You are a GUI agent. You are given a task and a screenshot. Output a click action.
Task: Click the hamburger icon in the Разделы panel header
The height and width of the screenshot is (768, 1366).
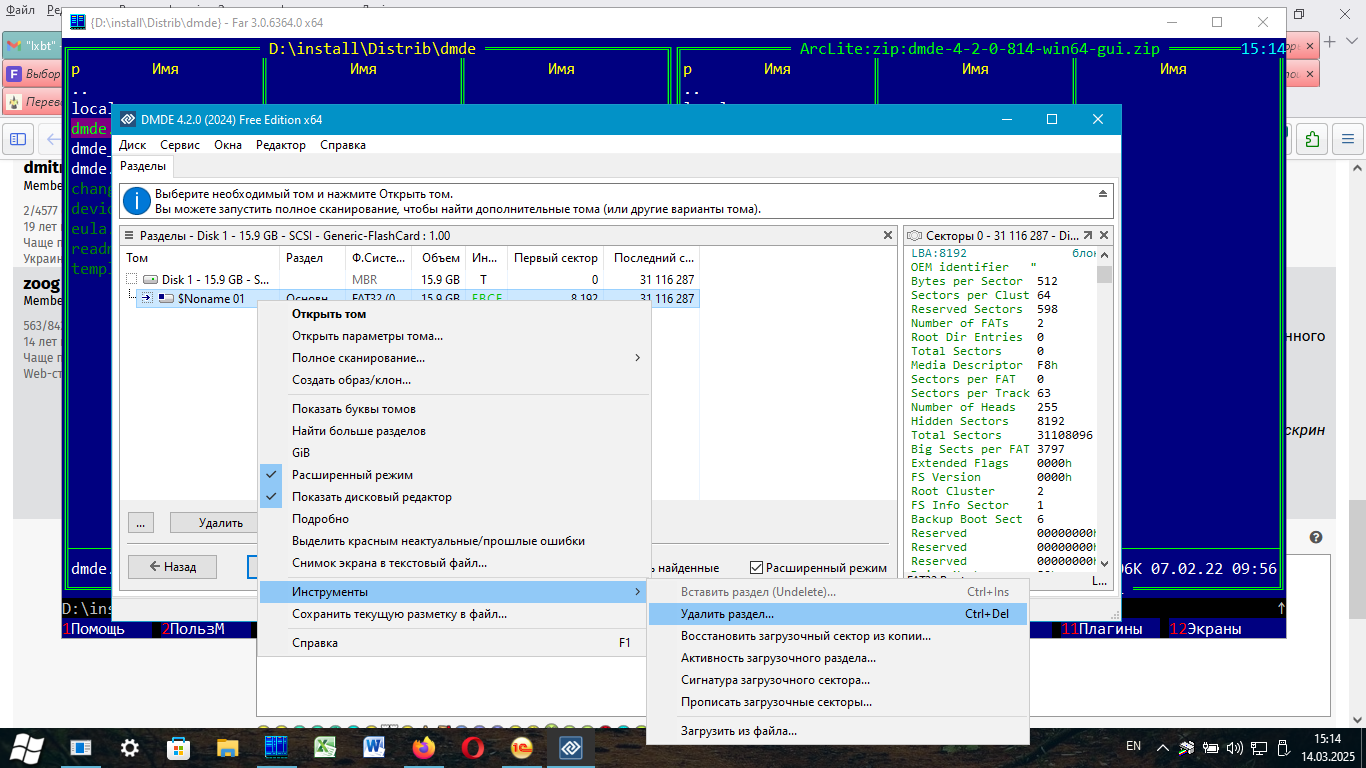pos(127,235)
